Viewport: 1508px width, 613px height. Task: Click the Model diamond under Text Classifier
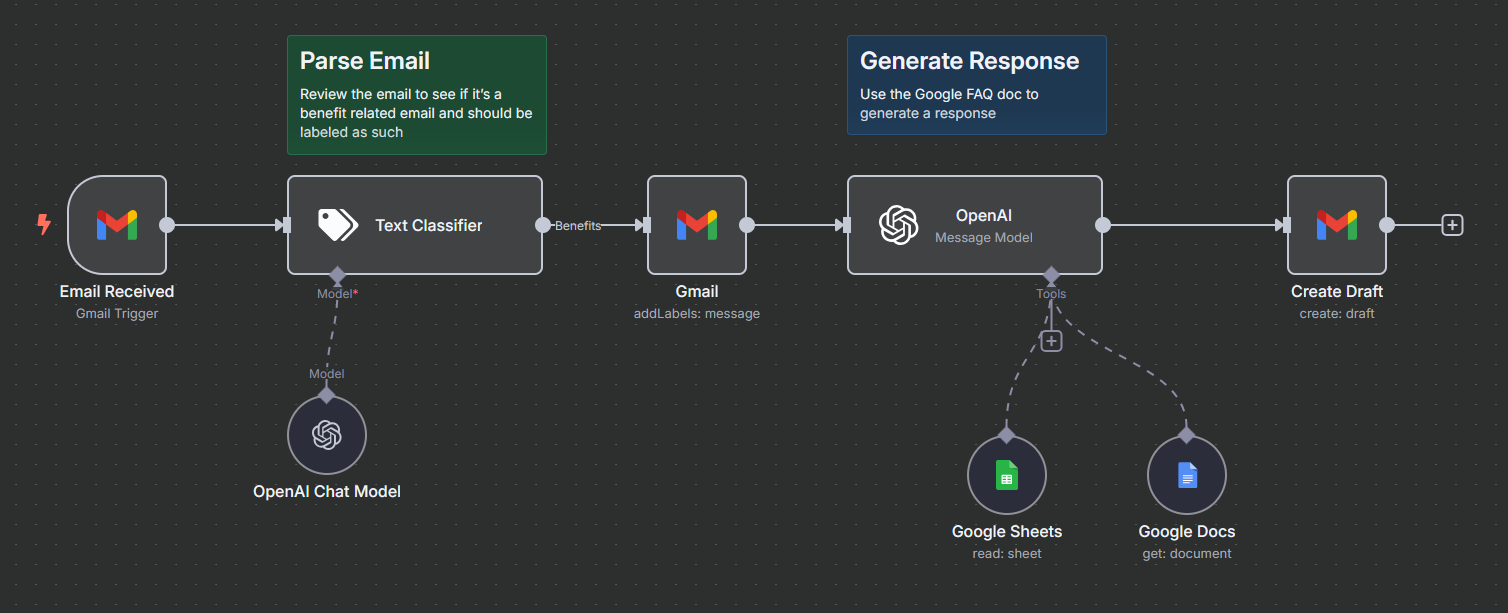pyautogui.click(x=337, y=274)
